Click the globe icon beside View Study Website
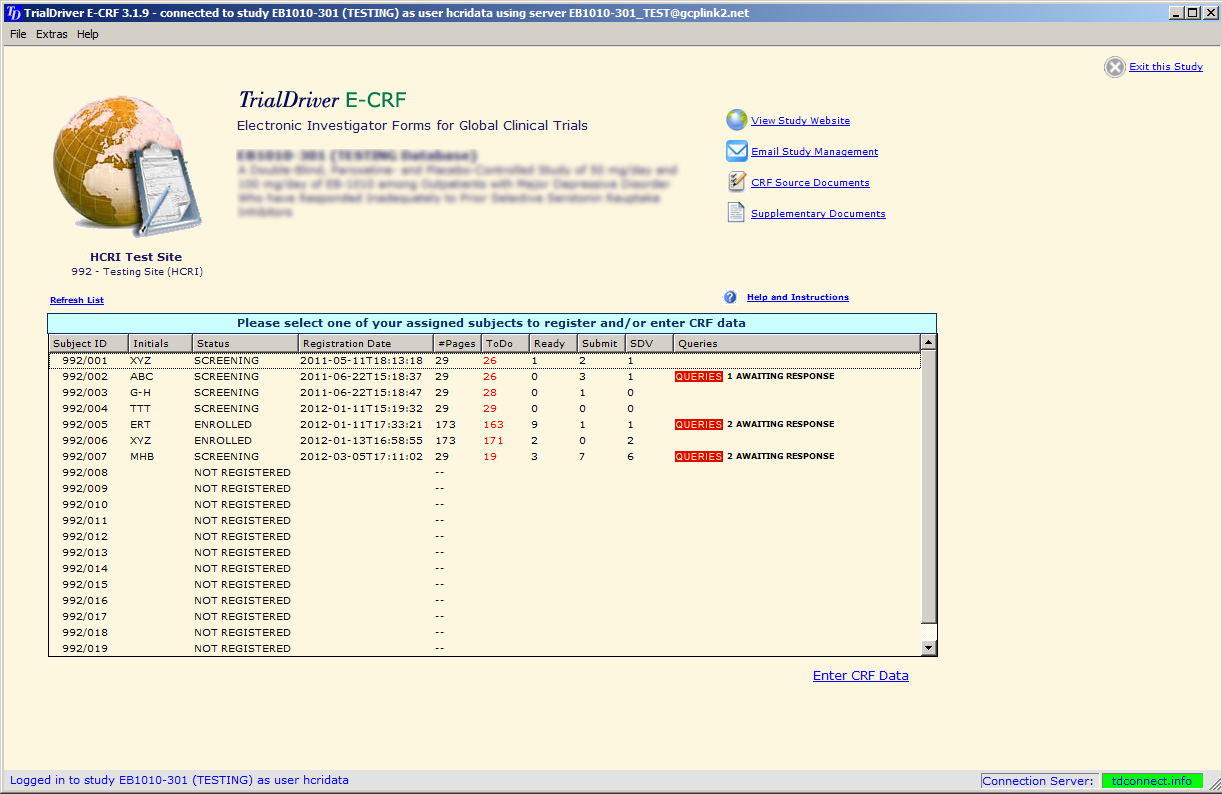 (x=736, y=120)
